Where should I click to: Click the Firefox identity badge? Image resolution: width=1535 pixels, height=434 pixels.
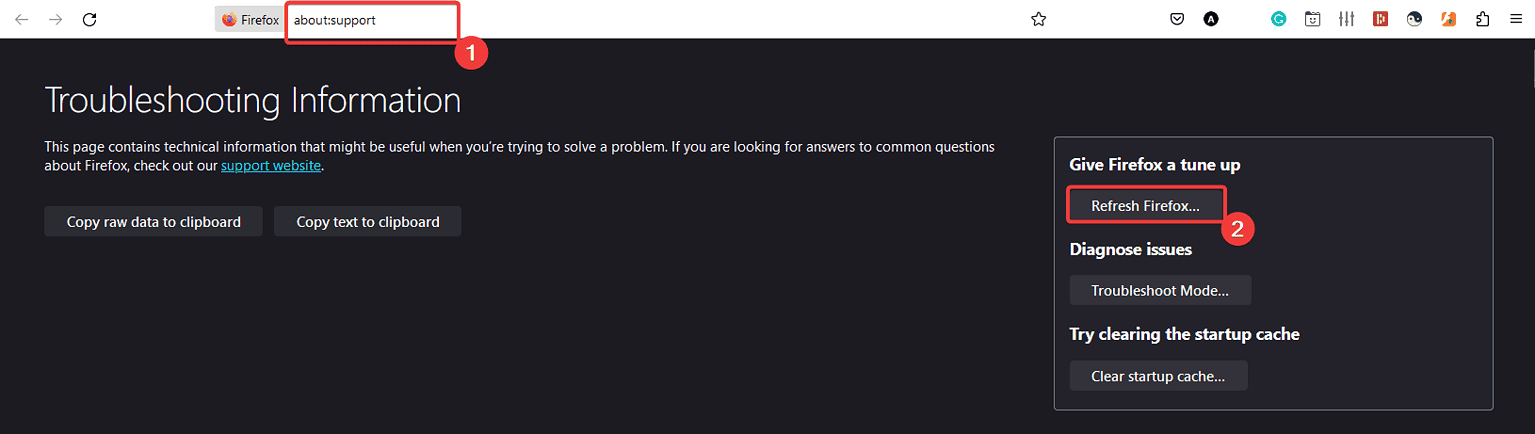click(x=250, y=19)
